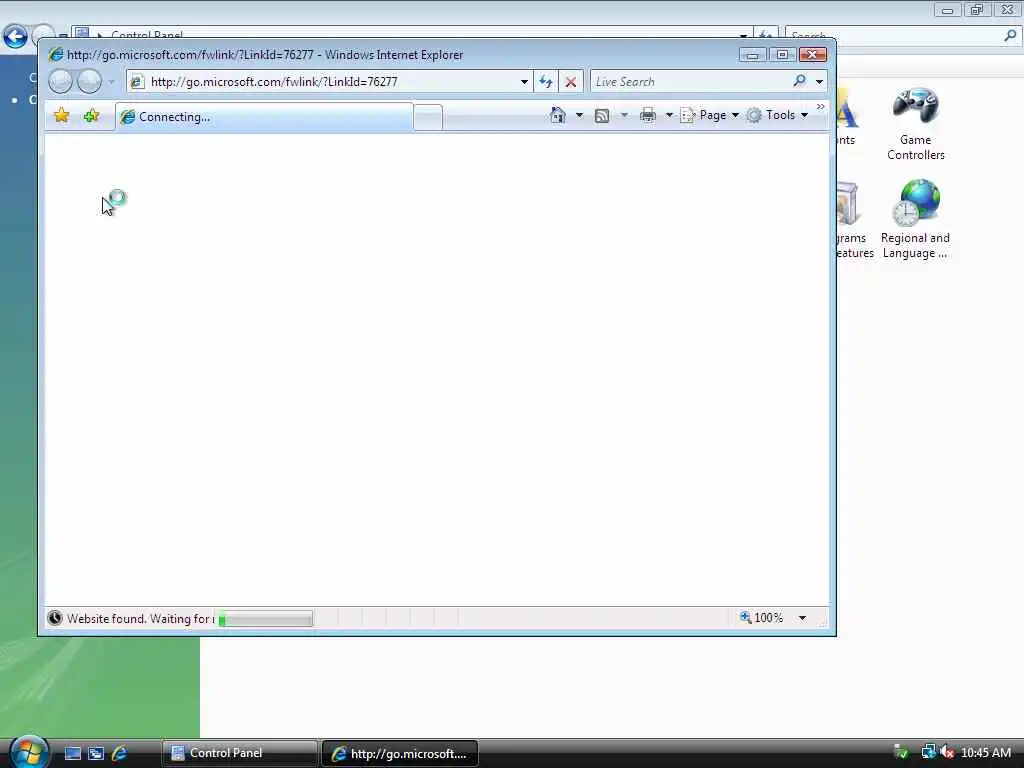Open the Page menu
Viewport: 1024px width, 768px height.
[x=709, y=115]
